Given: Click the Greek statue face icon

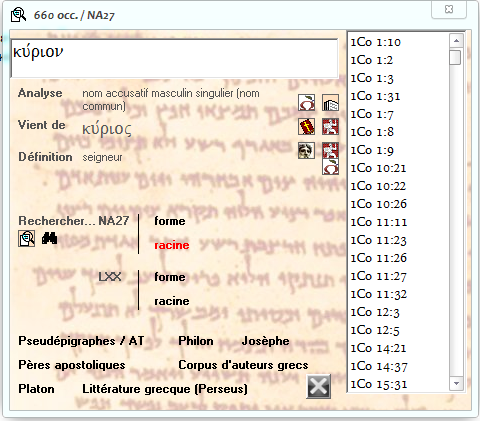Looking at the screenshot, I should click(x=306, y=150).
